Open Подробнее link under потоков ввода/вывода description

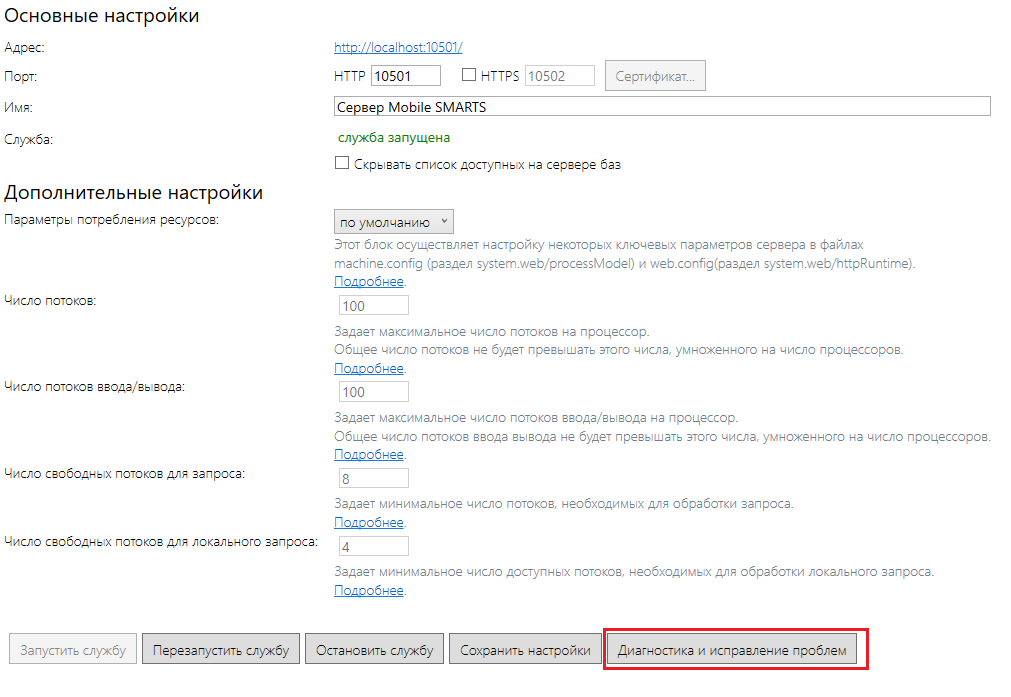coord(369,455)
